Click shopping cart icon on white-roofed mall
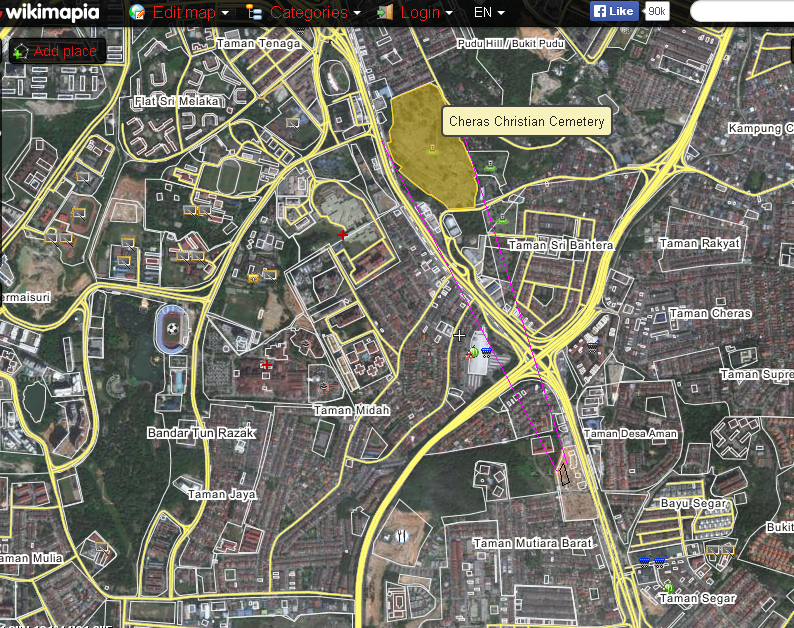Screen dimensions: 794x628 point(486,350)
